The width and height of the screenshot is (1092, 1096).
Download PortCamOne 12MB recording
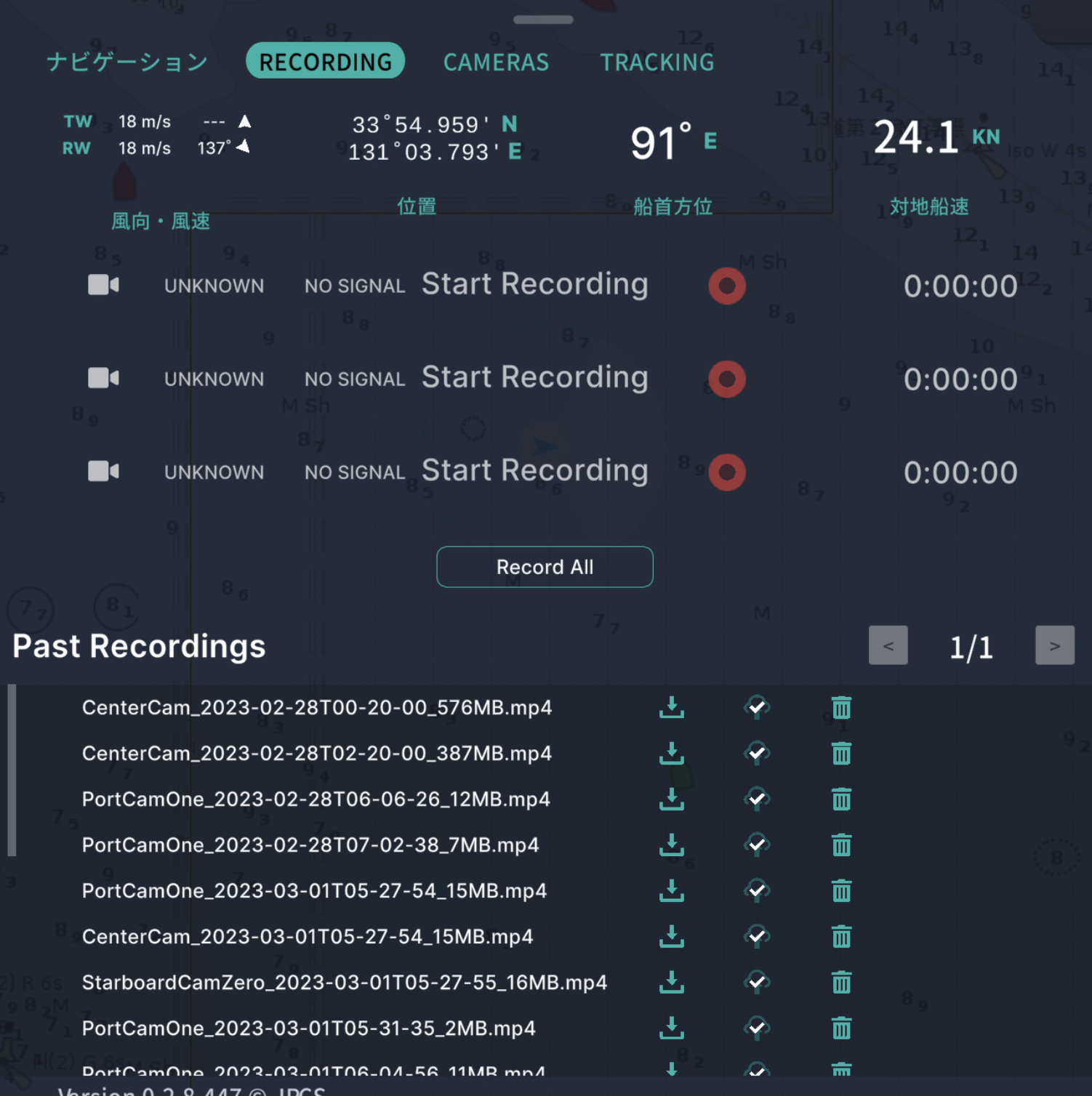(x=671, y=799)
